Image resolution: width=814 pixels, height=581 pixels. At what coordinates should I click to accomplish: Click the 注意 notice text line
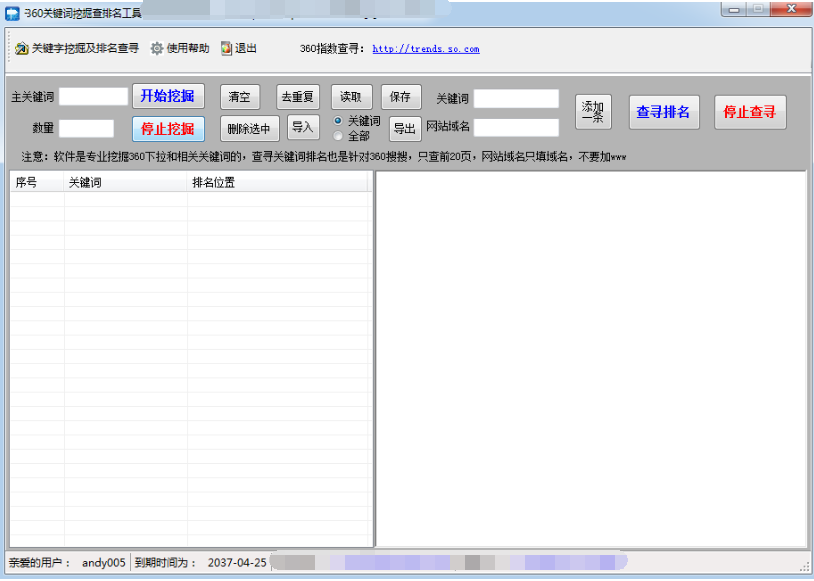coord(323,157)
